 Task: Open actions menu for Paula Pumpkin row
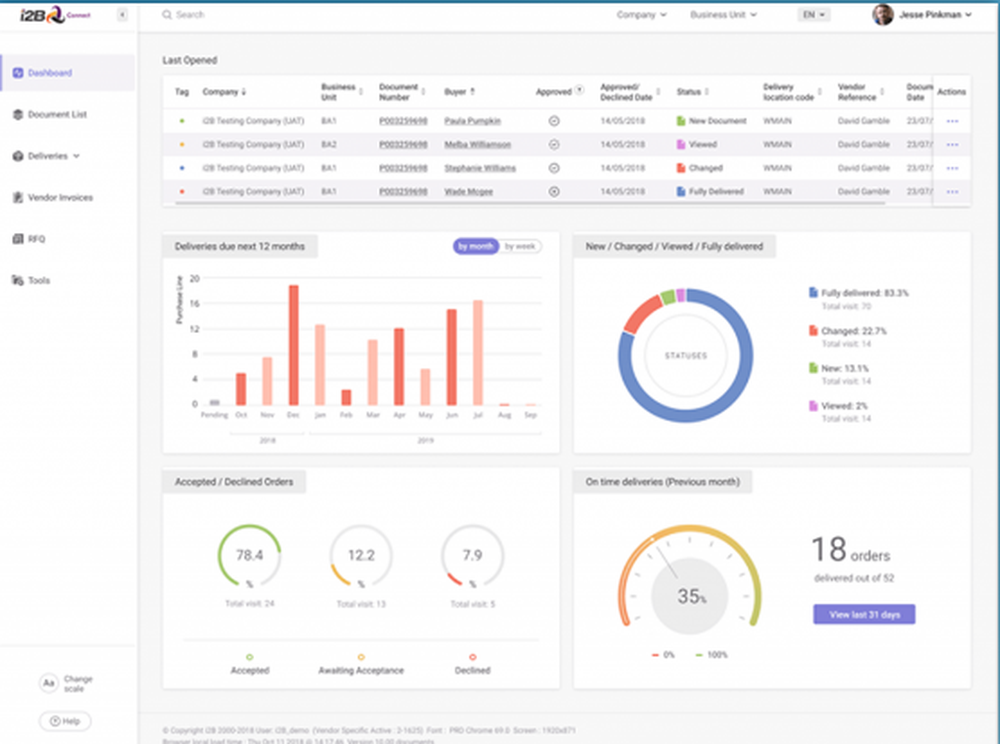pos(952,121)
